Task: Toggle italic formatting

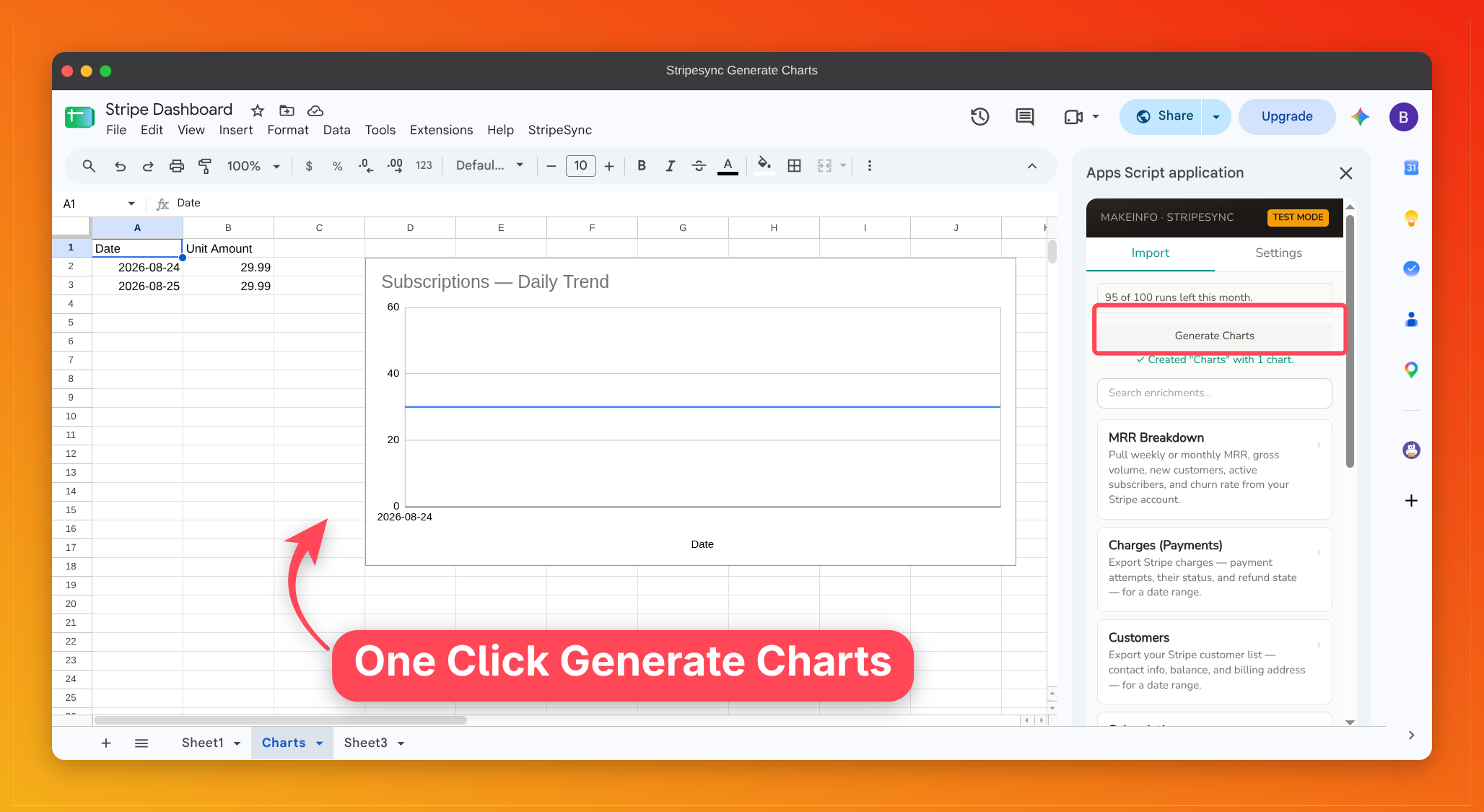Action: (x=670, y=166)
